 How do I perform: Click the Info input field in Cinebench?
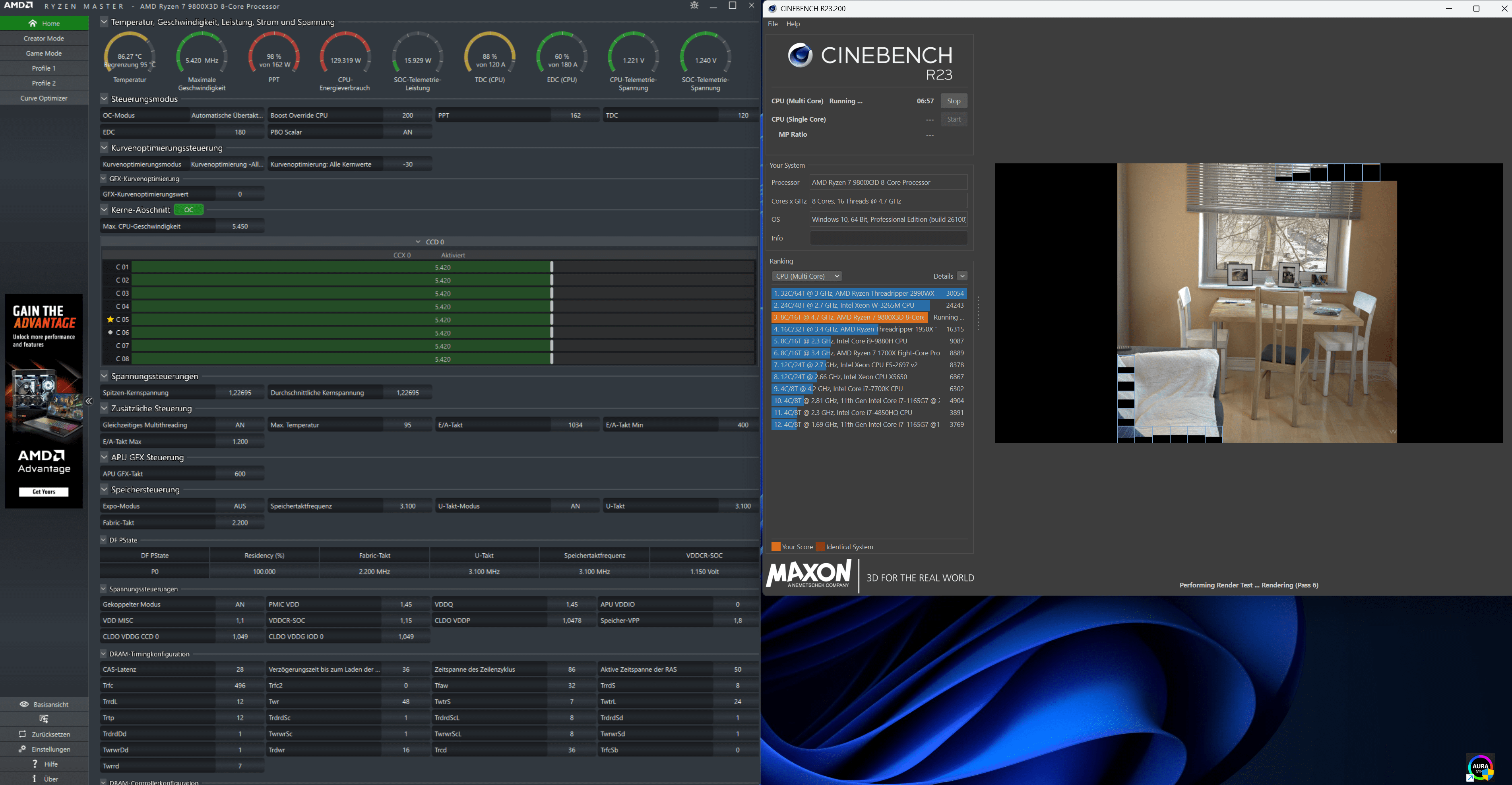(888, 238)
